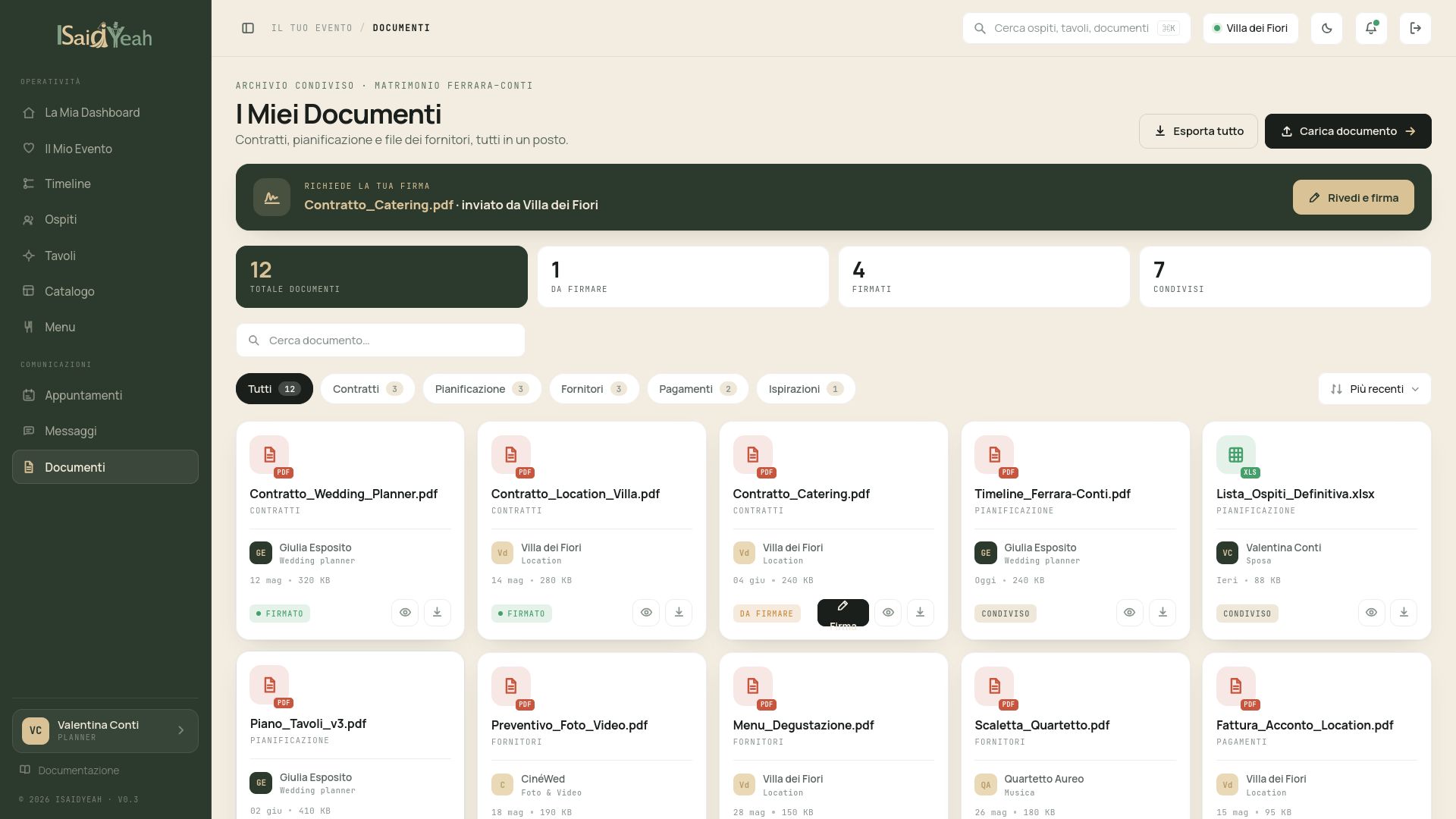Screen dimensions: 1456x819
Task: Navigate to Tavoli
Action: (x=105, y=256)
